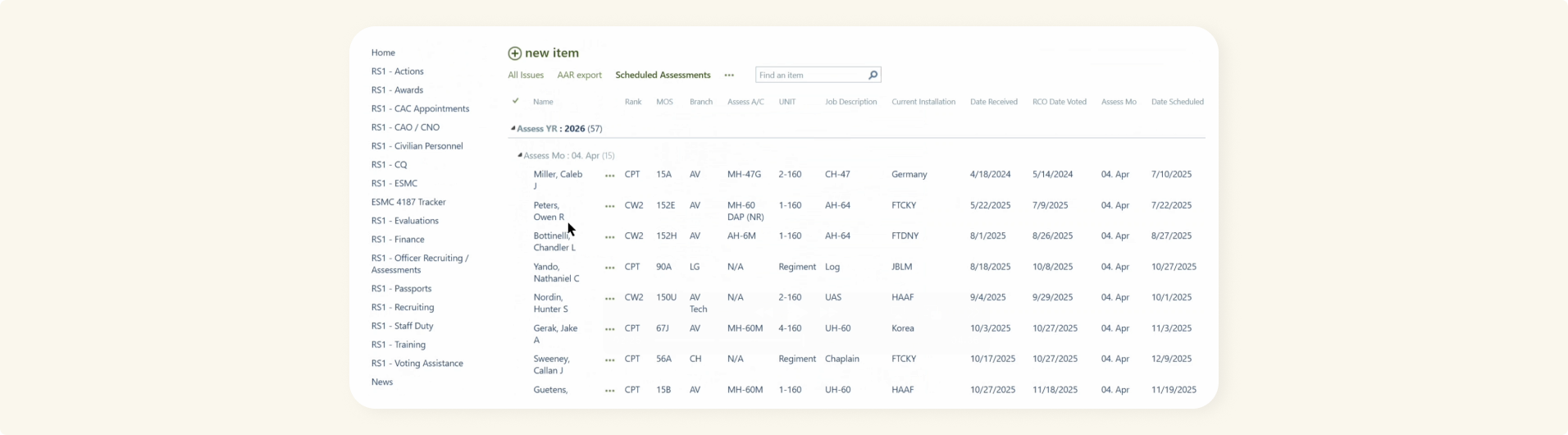This screenshot has width=1568, height=435.
Task: Sort by the Name column header
Action: (x=543, y=102)
